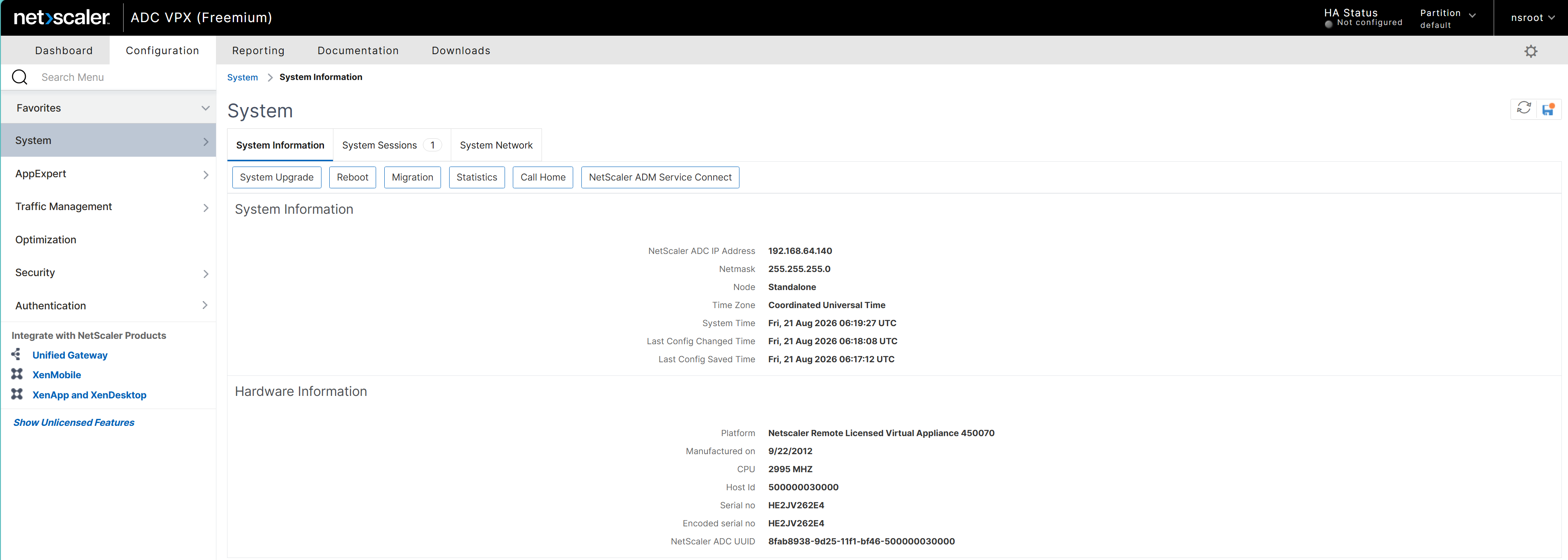The height and width of the screenshot is (560, 1568).
Task: Select the Authentication menu item
Action: click(x=108, y=306)
